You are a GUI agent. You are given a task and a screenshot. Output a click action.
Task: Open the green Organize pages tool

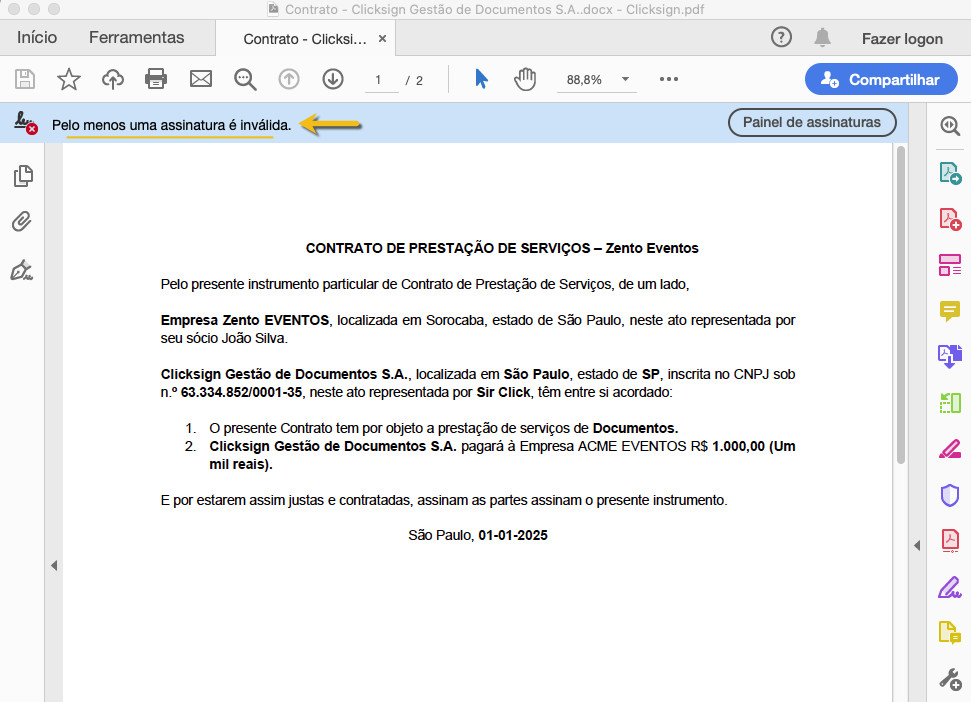950,403
